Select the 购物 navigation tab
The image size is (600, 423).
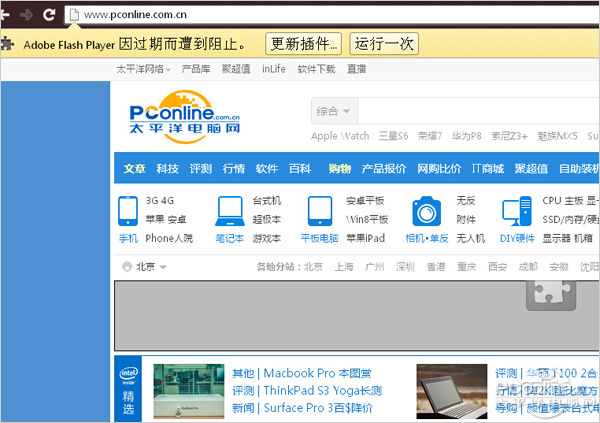tap(339, 169)
